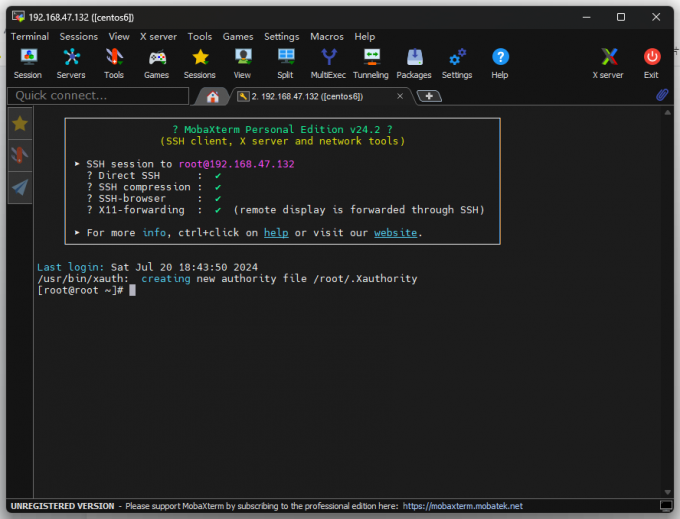The width and height of the screenshot is (680, 519).
Task: Open the Settings menu
Action: tap(282, 36)
